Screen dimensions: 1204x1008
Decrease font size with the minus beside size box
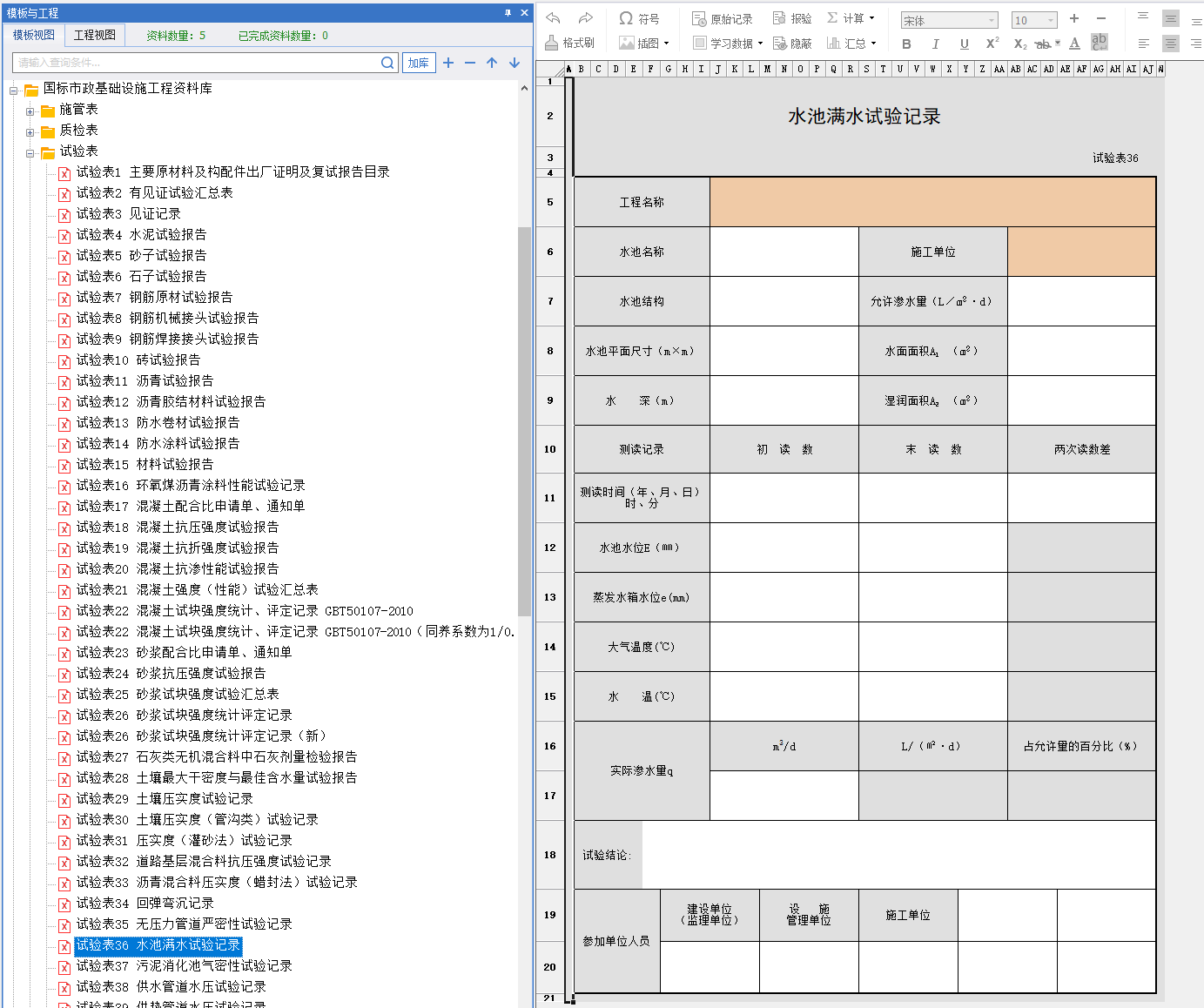coord(1101,18)
